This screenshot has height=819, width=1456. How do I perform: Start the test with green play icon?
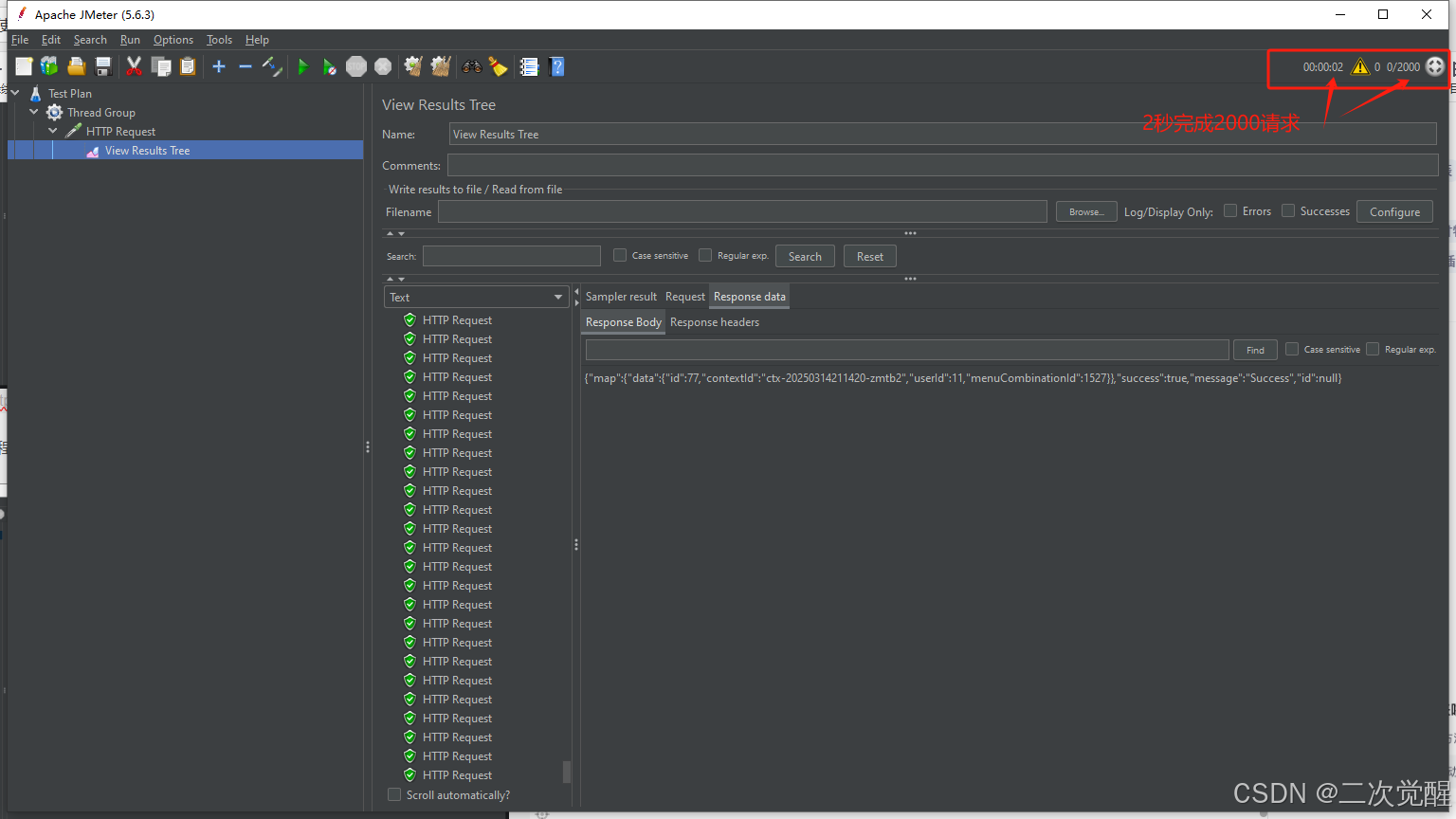pos(303,66)
